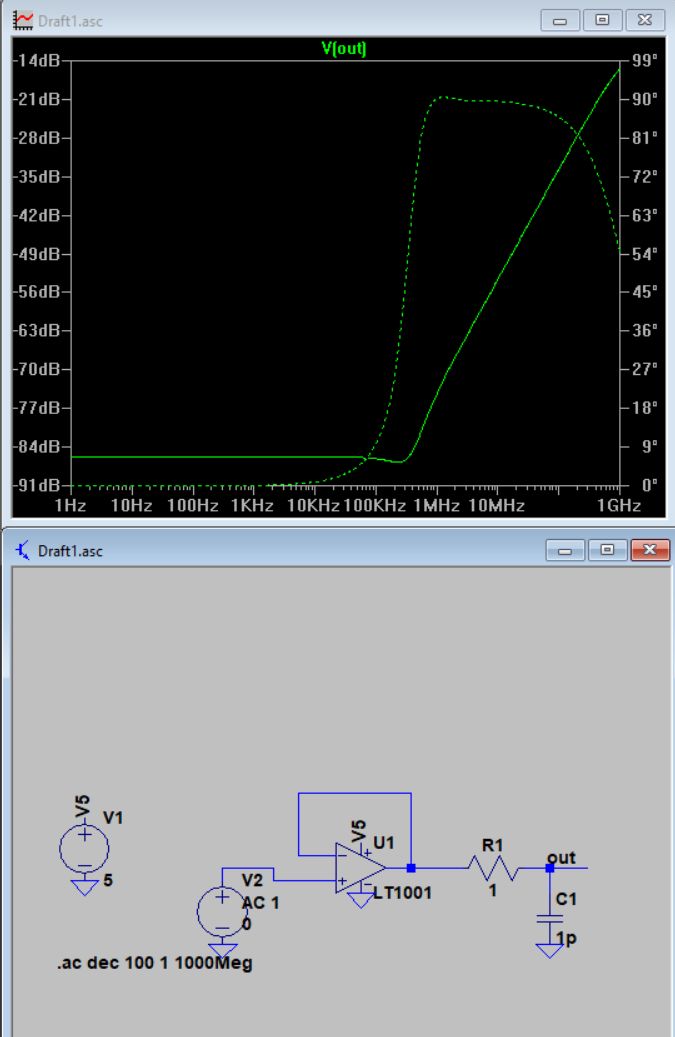Image resolution: width=675 pixels, height=1037 pixels.
Task: Click the ground symbol under capacitor C1
Action: [x=549, y=951]
